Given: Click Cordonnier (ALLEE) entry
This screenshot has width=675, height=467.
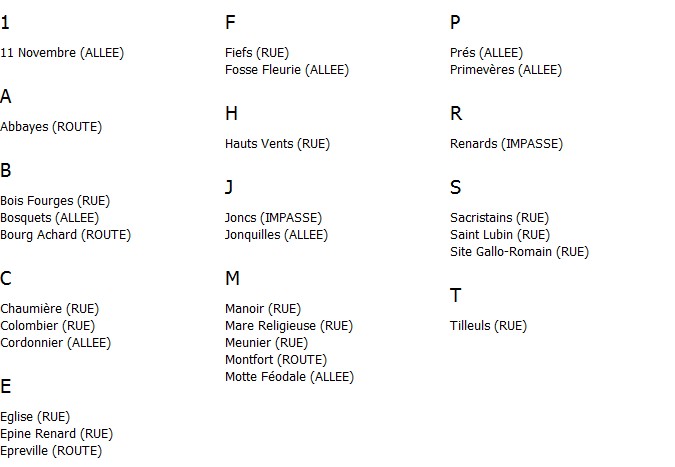Looking at the screenshot, I should point(56,343).
